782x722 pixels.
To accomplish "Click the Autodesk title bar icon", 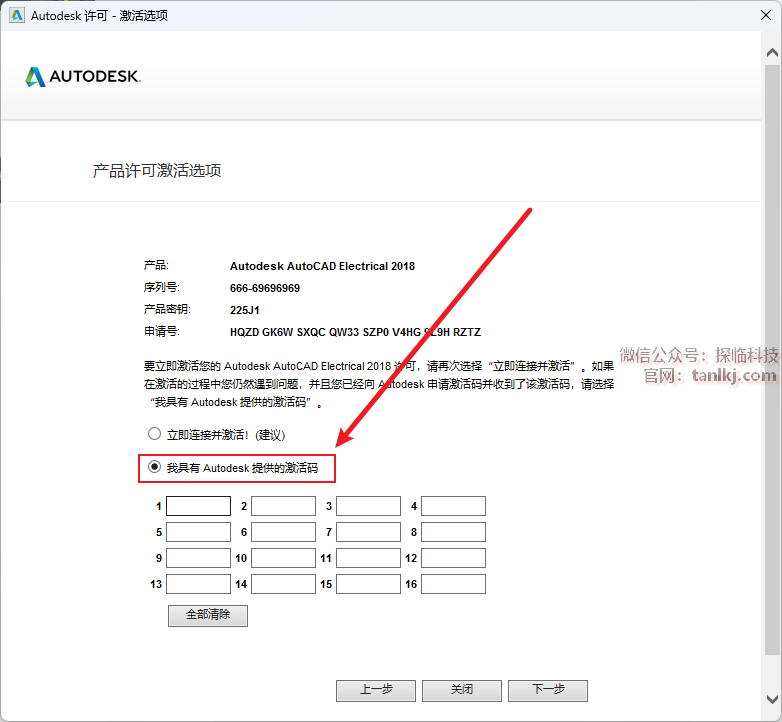I will (17, 15).
